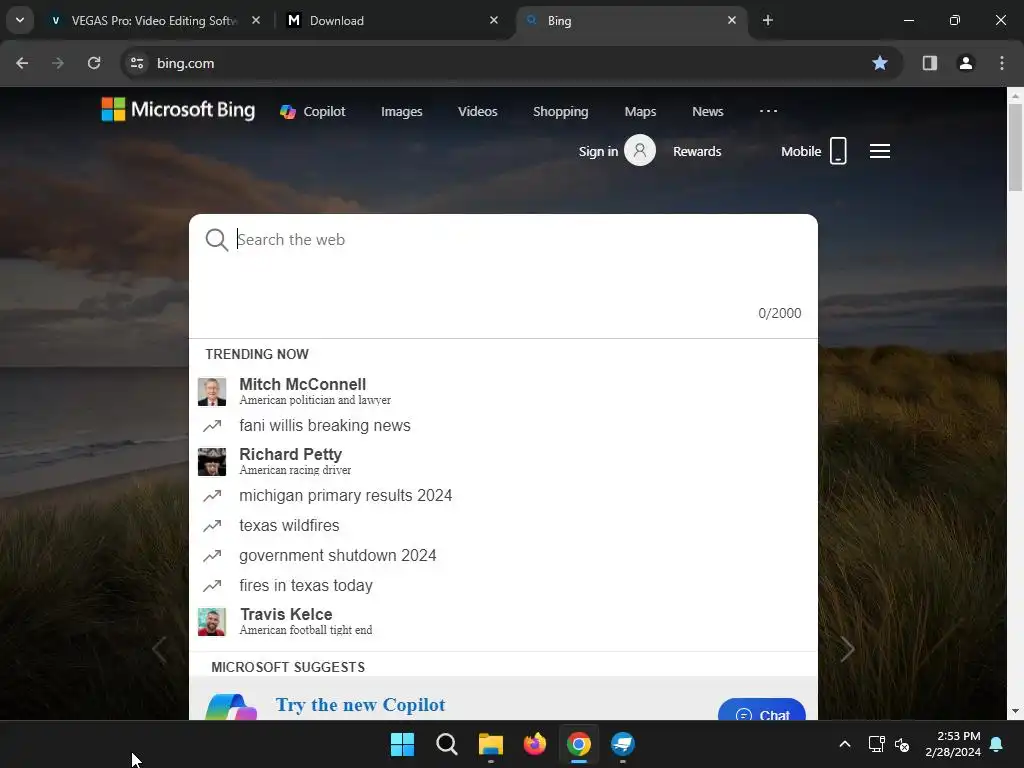
Task: Open File Explorer from taskbar
Action: tap(490, 744)
